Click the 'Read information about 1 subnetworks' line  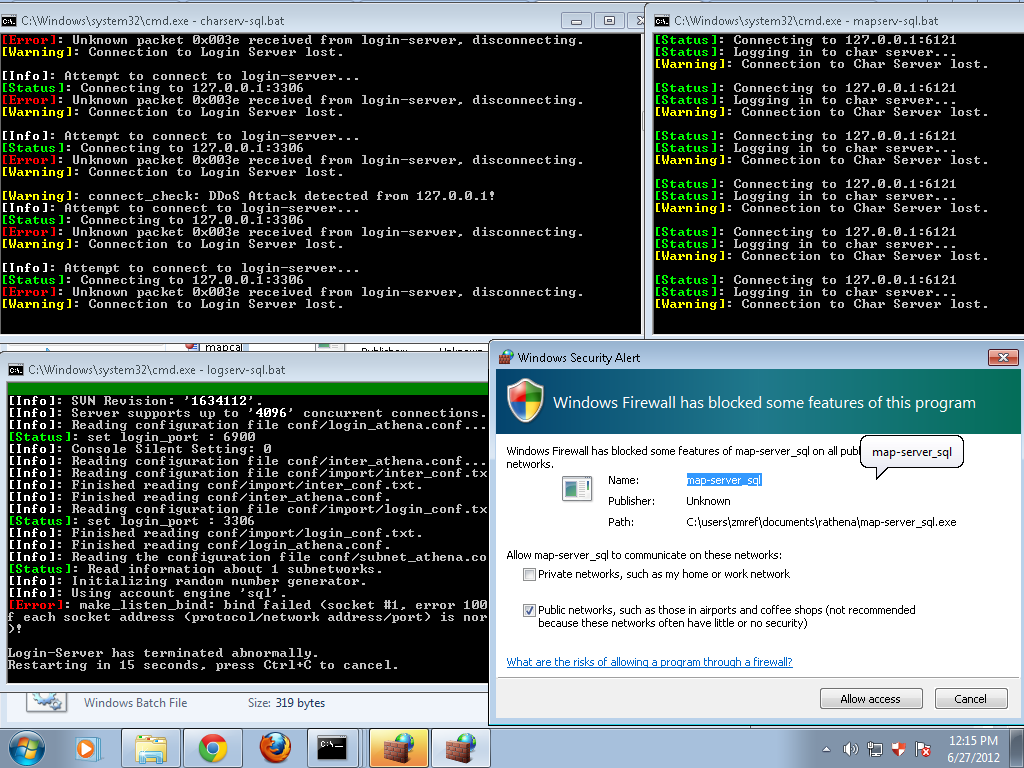coord(195,569)
